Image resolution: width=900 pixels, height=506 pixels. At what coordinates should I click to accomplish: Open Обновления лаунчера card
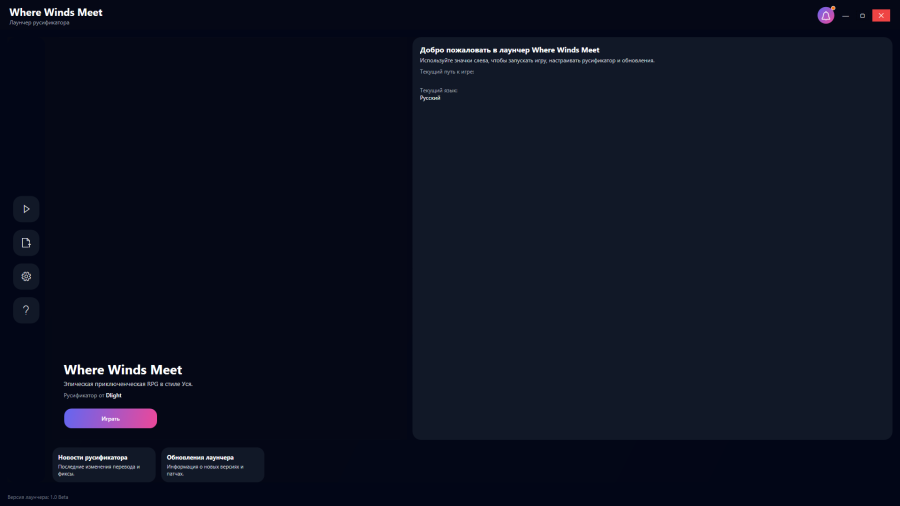coord(212,465)
